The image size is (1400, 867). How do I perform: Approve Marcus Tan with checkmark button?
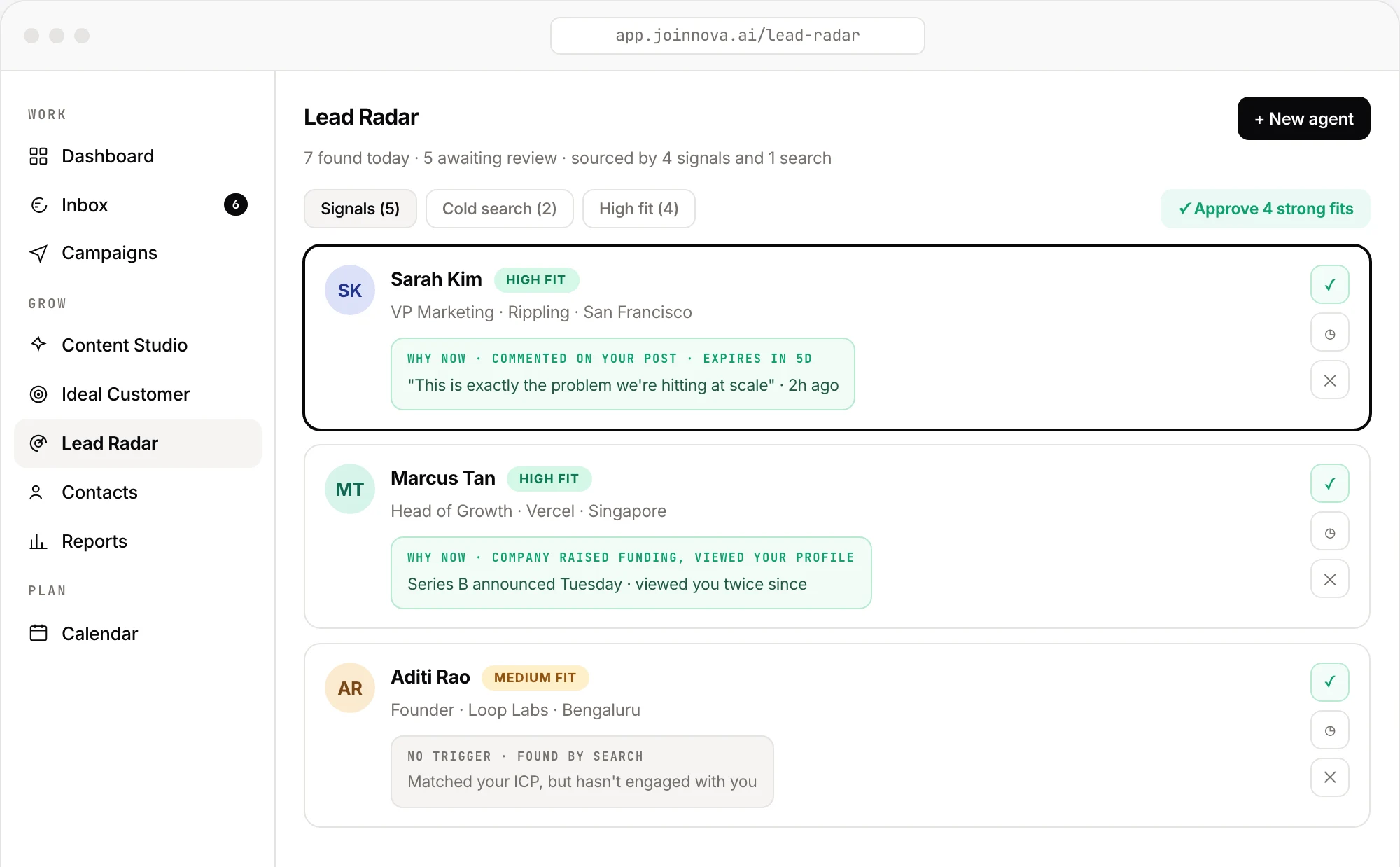[1330, 483]
